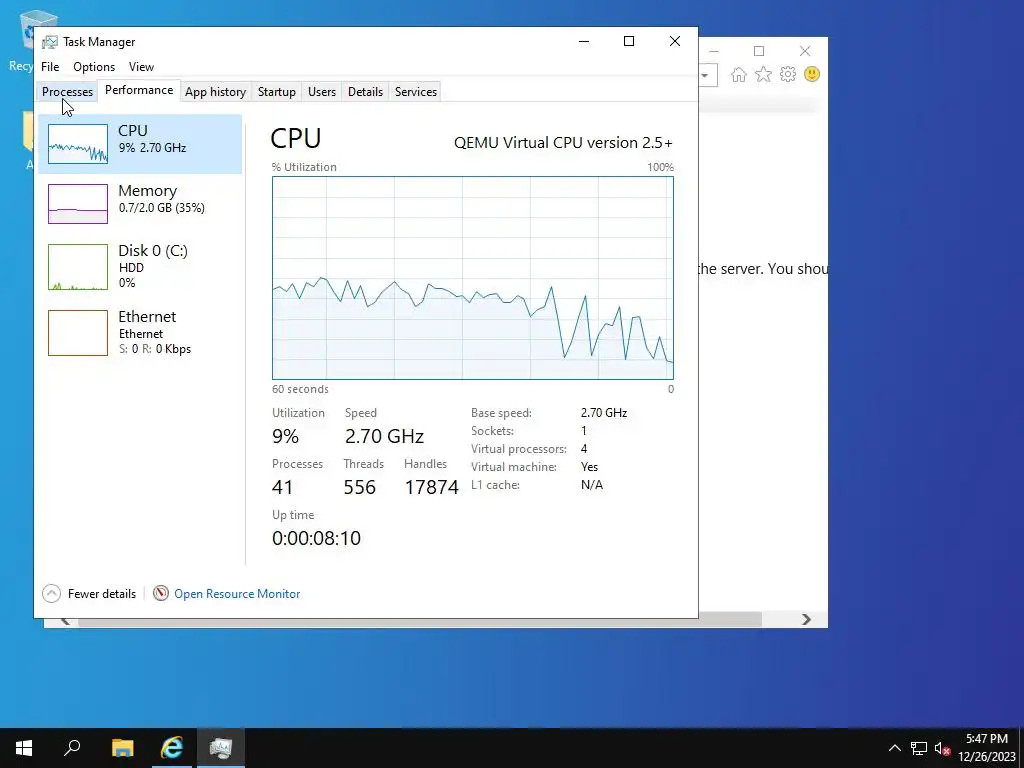Minimize the Task Manager window
The image size is (1024, 768).
coord(584,41)
